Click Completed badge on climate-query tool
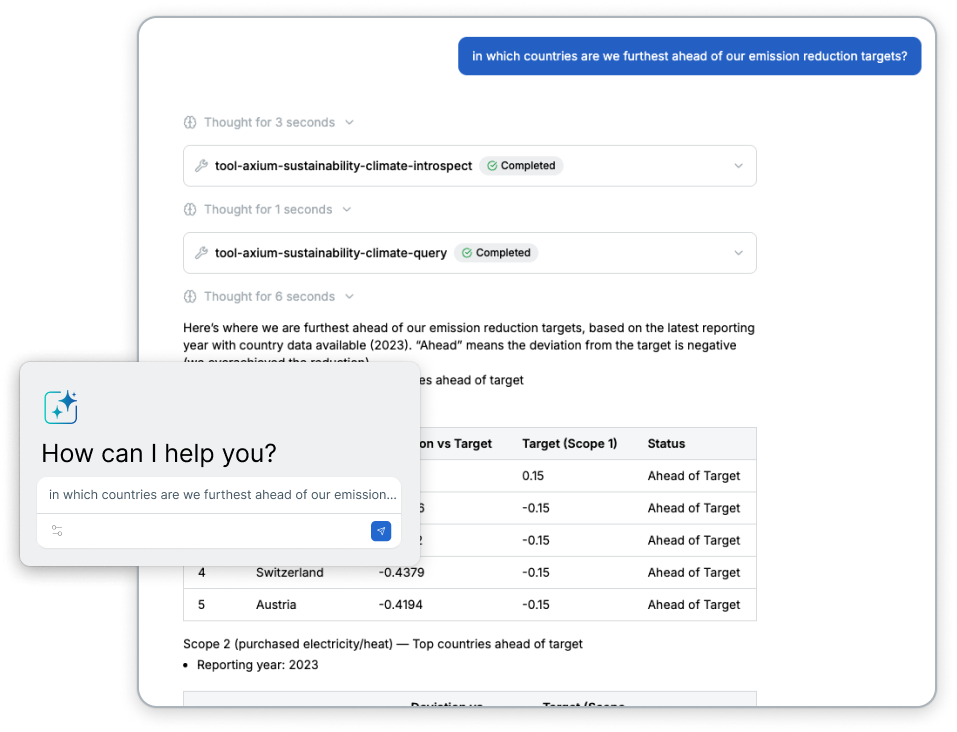The height and width of the screenshot is (732, 957). pos(496,253)
